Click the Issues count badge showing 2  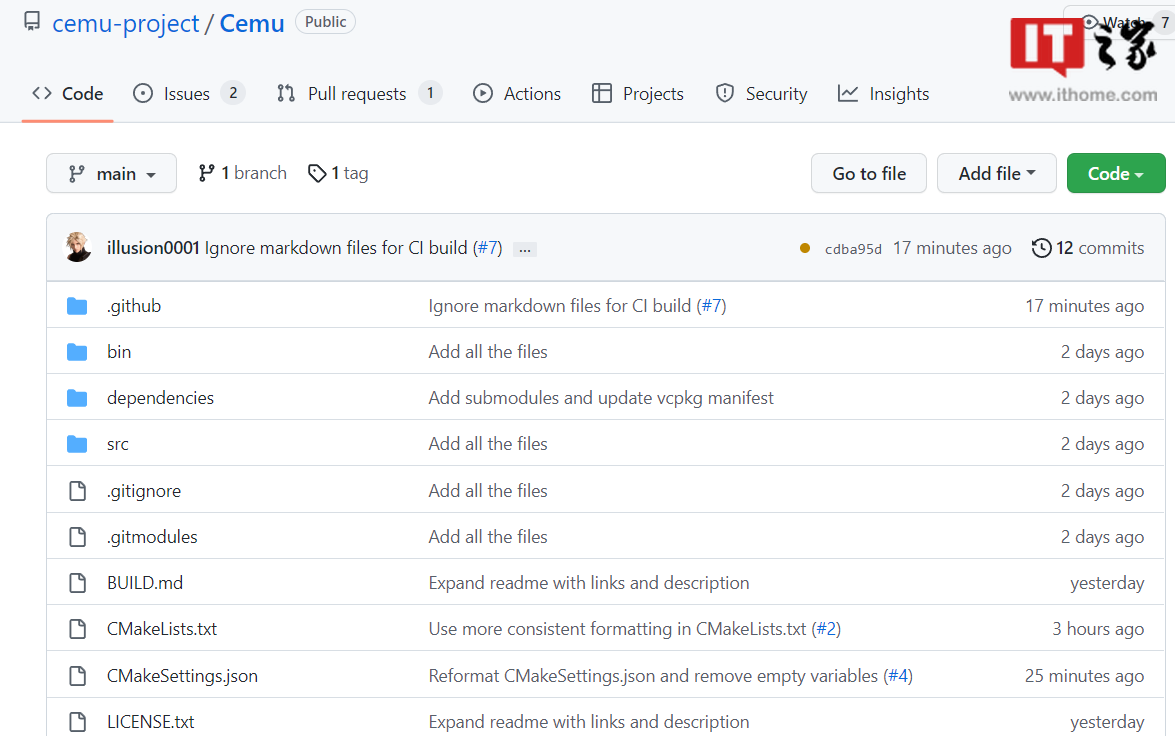point(233,93)
